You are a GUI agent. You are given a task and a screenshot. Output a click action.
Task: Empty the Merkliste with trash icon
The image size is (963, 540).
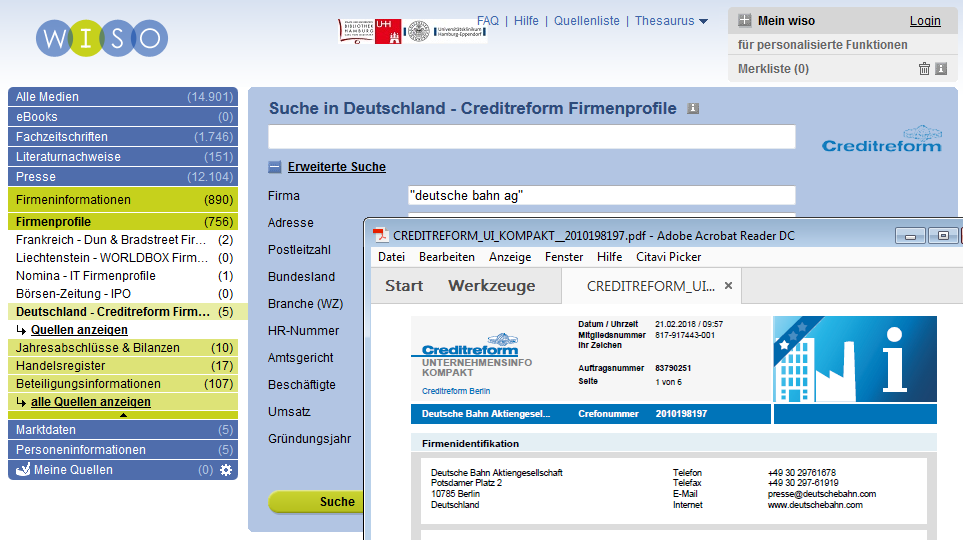point(924,69)
